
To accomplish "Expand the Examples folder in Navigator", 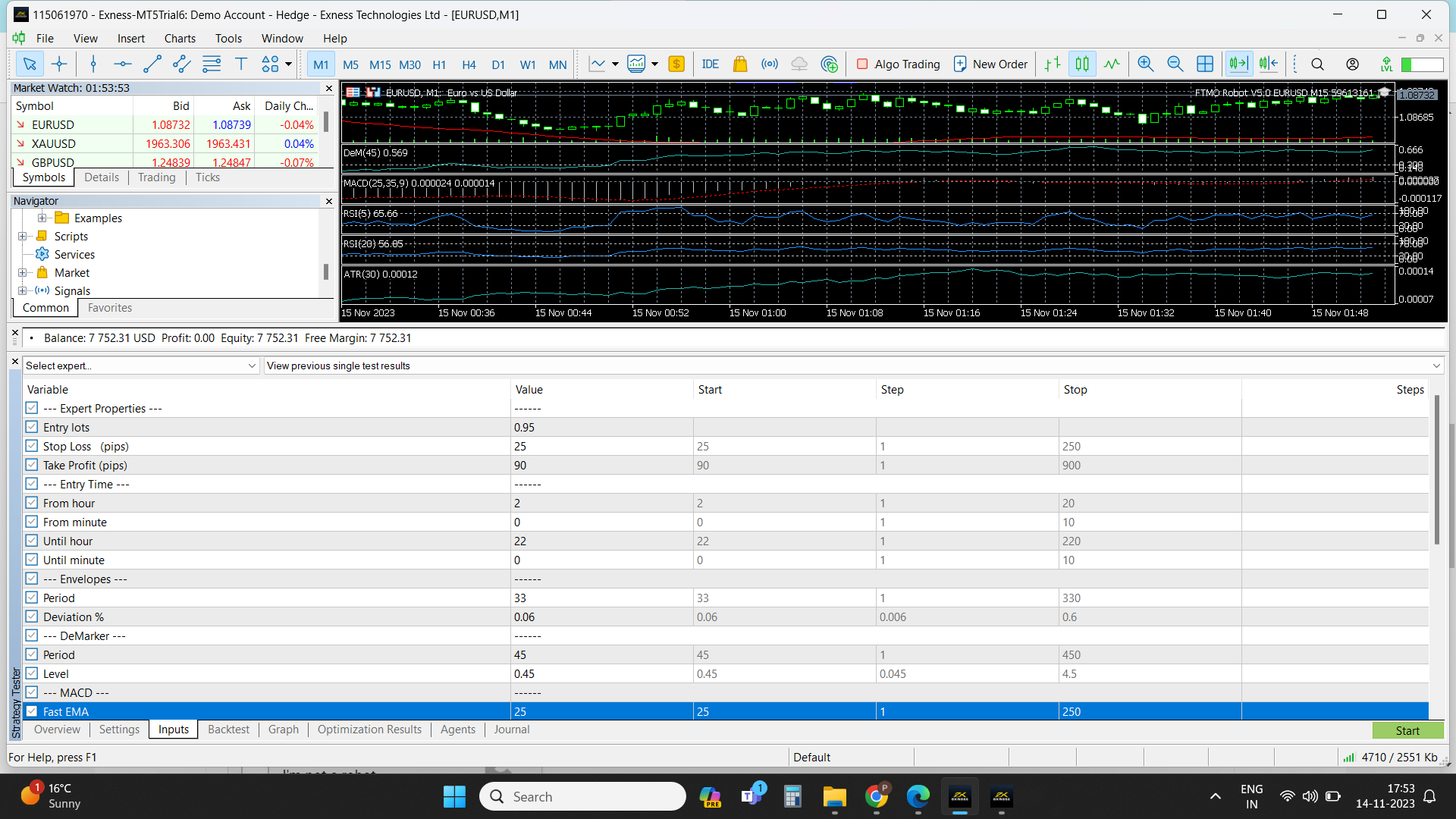I will click(x=42, y=218).
